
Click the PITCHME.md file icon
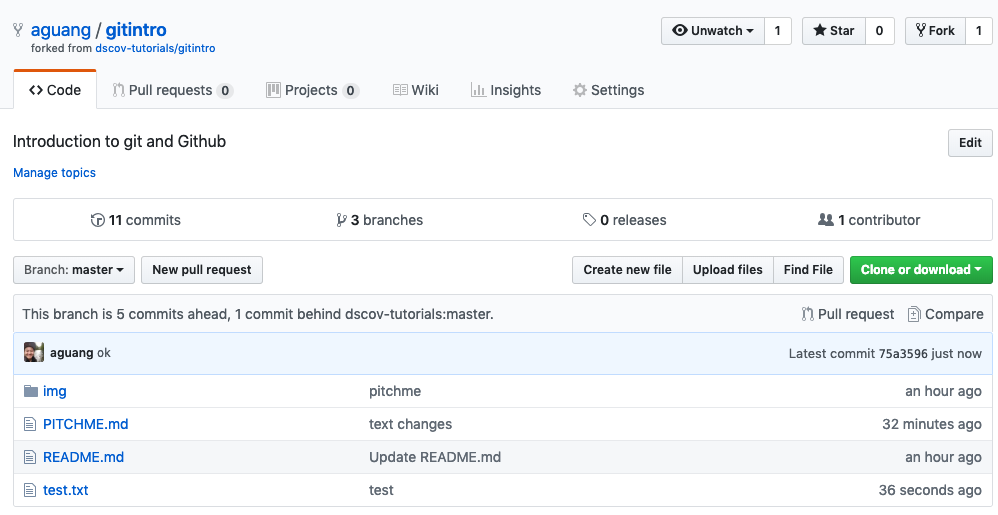[x=30, y=424]
